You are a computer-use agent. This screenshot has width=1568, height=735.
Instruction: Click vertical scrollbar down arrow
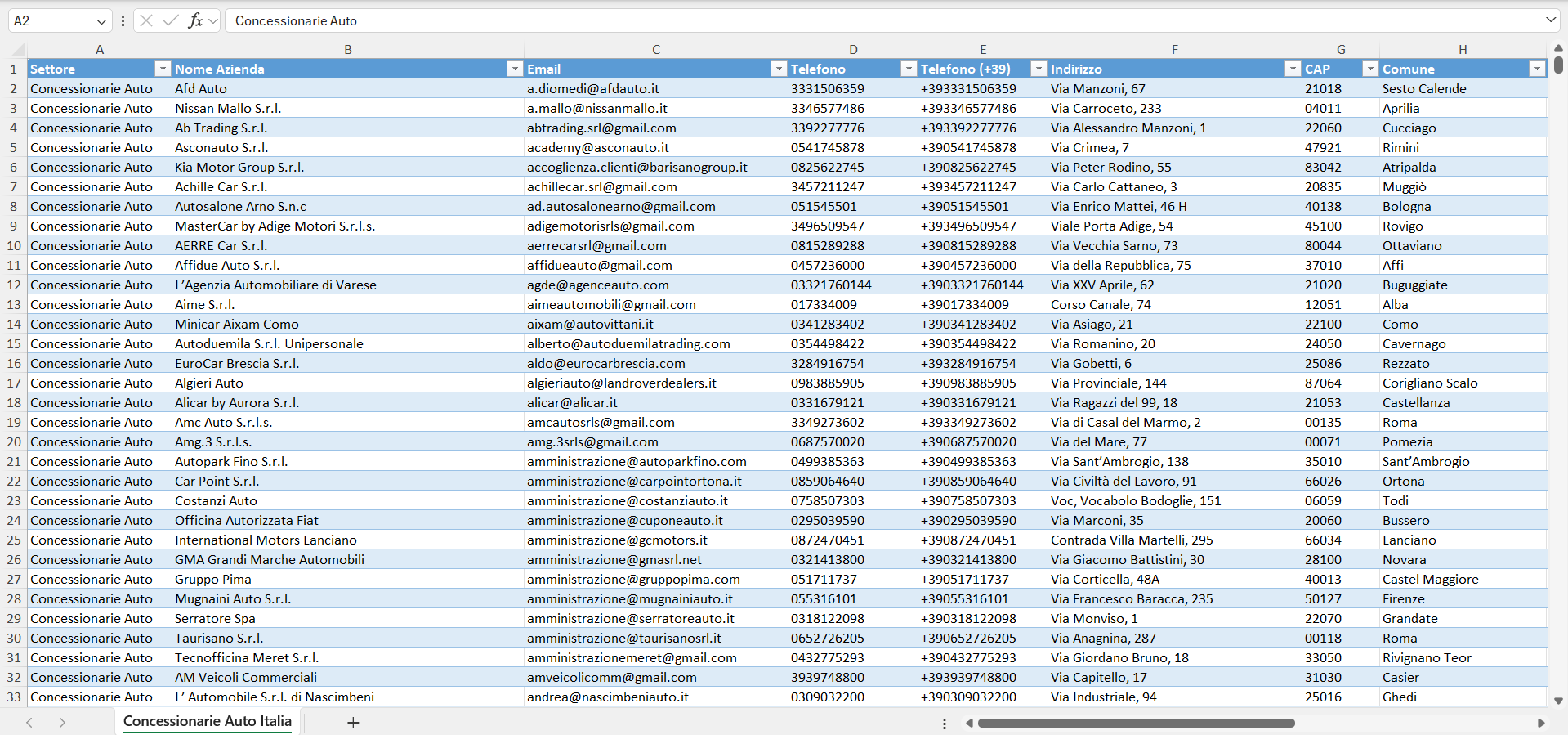[1558, 701]
